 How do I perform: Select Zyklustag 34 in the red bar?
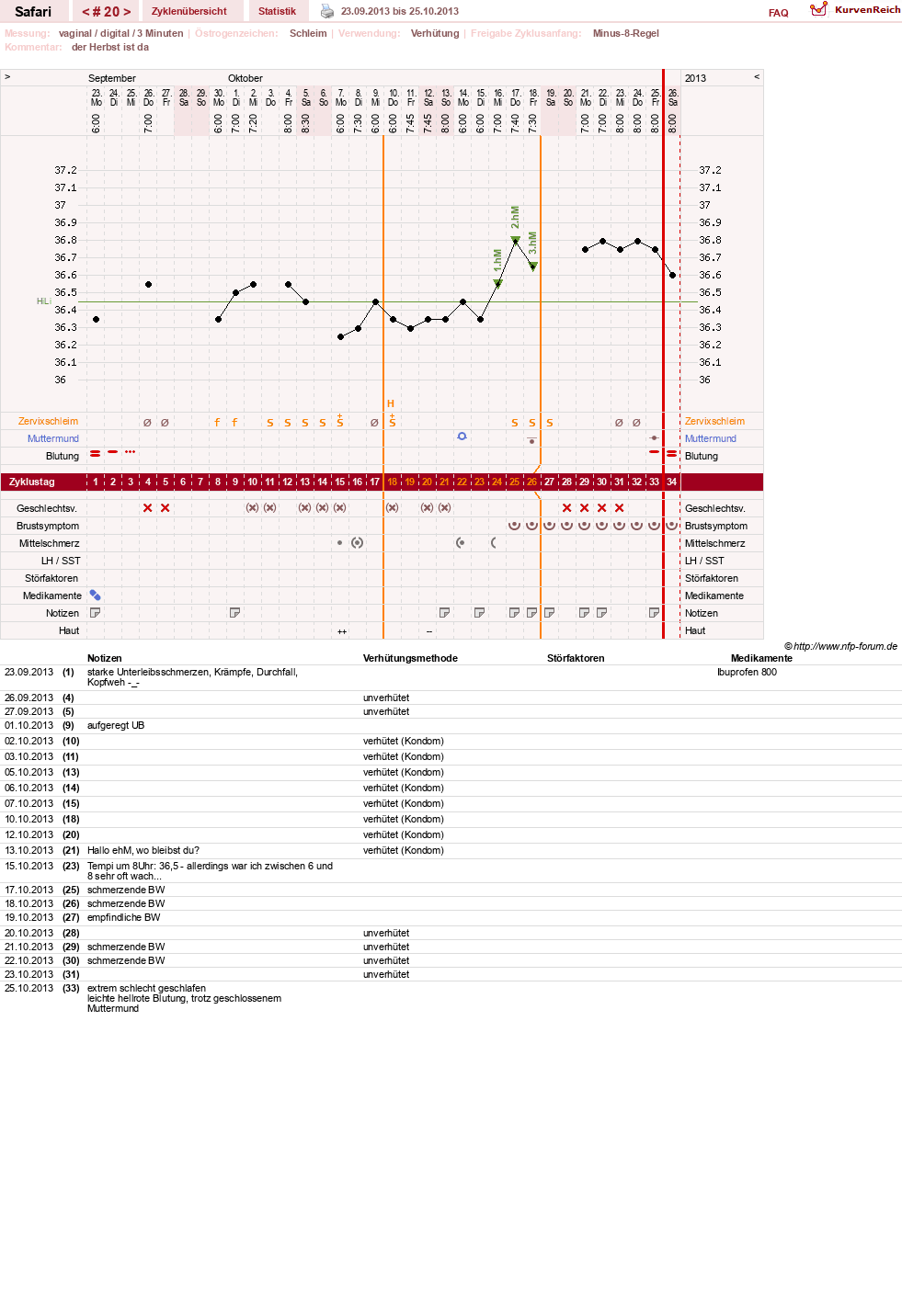[671, 482]
